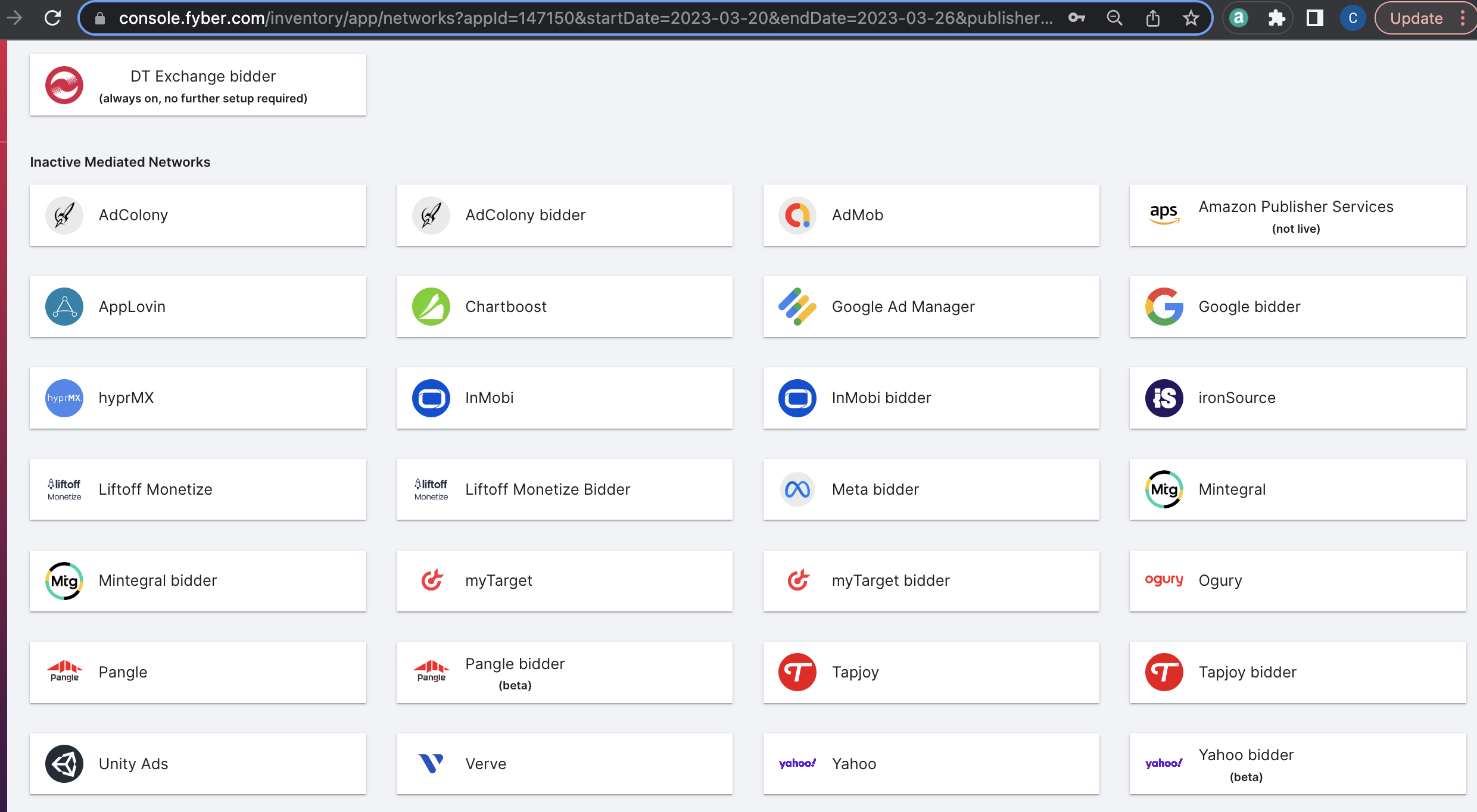The height and width of the screenshot is (812, 1477).
Task: Click the hyprMX round logo icon
Action: [x=64, y=398]
